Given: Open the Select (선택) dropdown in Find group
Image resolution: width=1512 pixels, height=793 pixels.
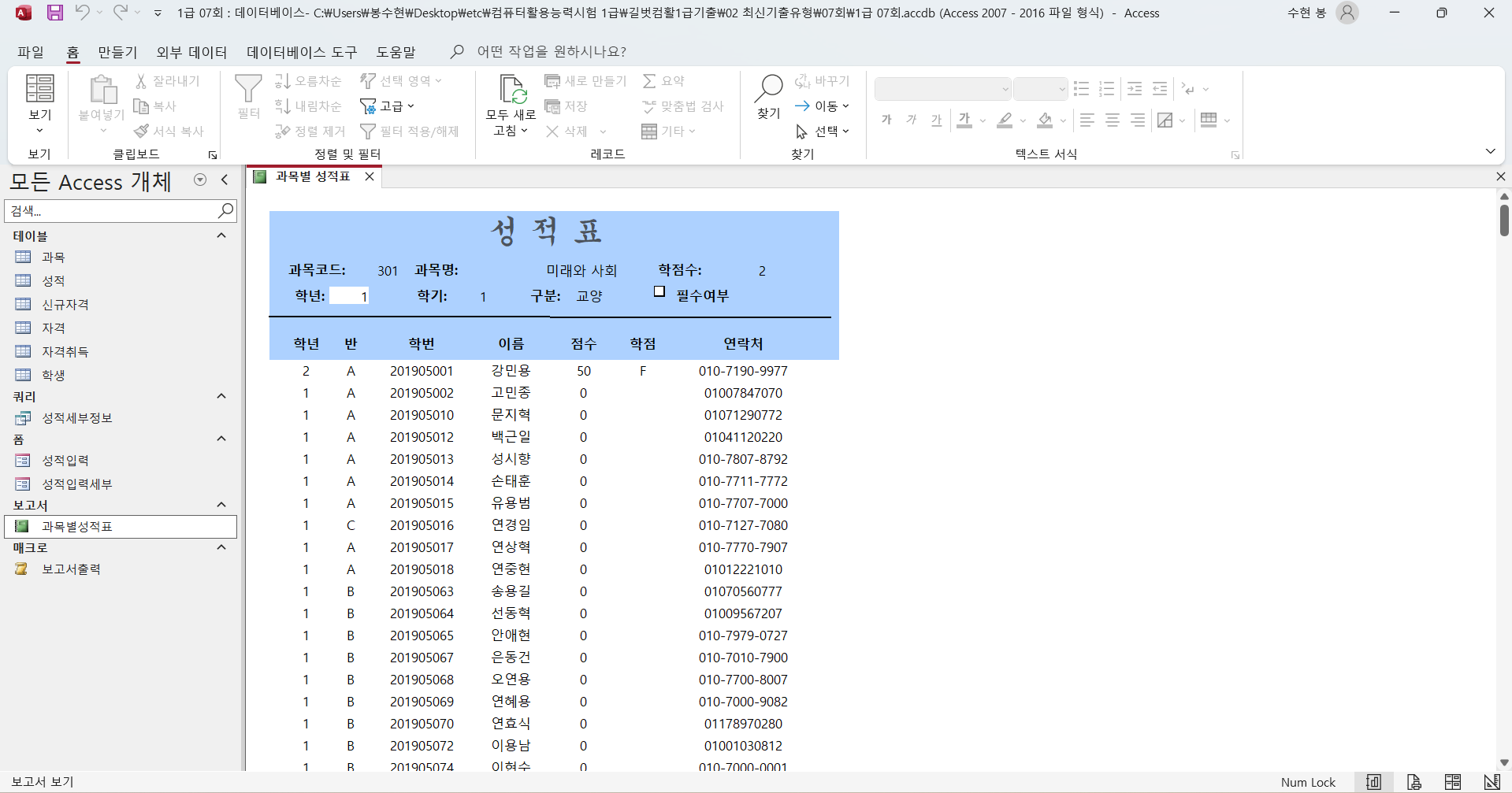Looking at the screenshot, I should [823, 131].
